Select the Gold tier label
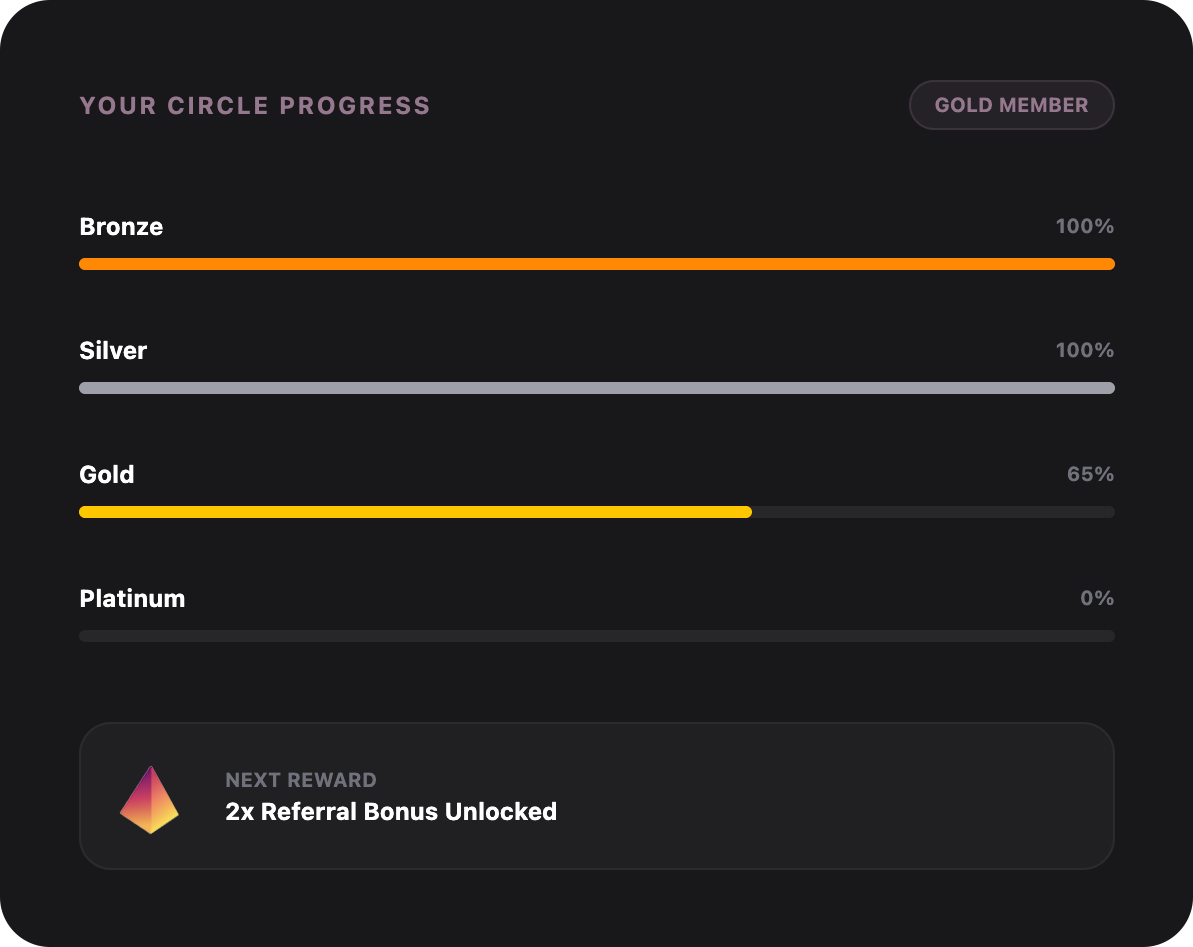 pos(107,475)
